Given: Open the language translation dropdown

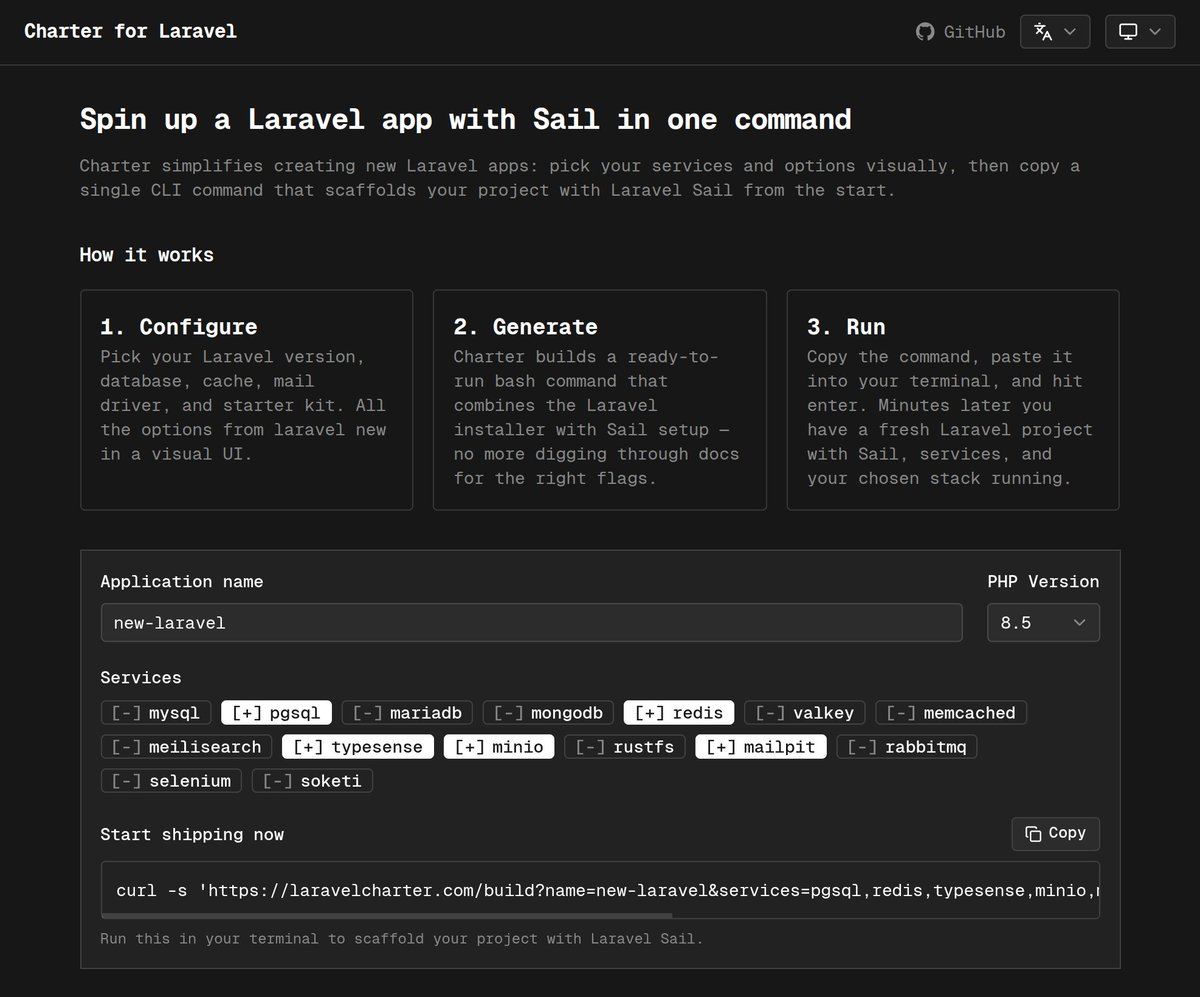Looking at the screenshot, I should point(1055,32).
